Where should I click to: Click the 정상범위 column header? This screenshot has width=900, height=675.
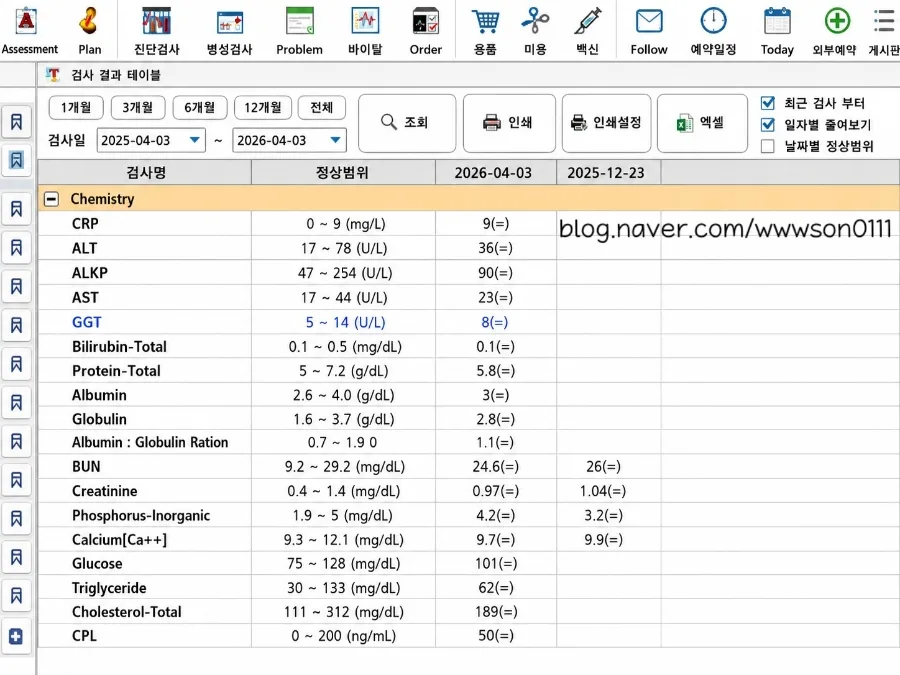[x=343, y=172]
